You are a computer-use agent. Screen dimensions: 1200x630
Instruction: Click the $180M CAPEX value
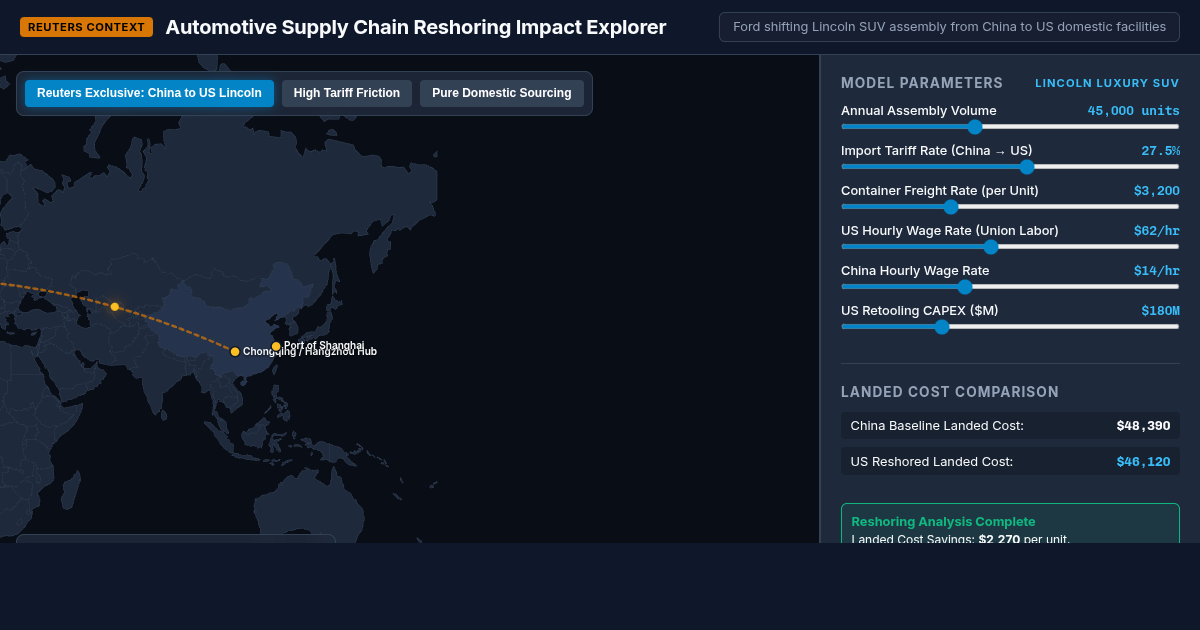(x=1160, y=311)
